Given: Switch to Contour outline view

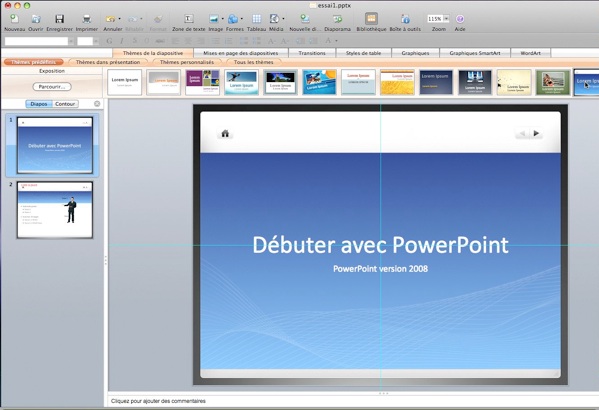Looking at the screenshot, I should click(x=65, y=104).
